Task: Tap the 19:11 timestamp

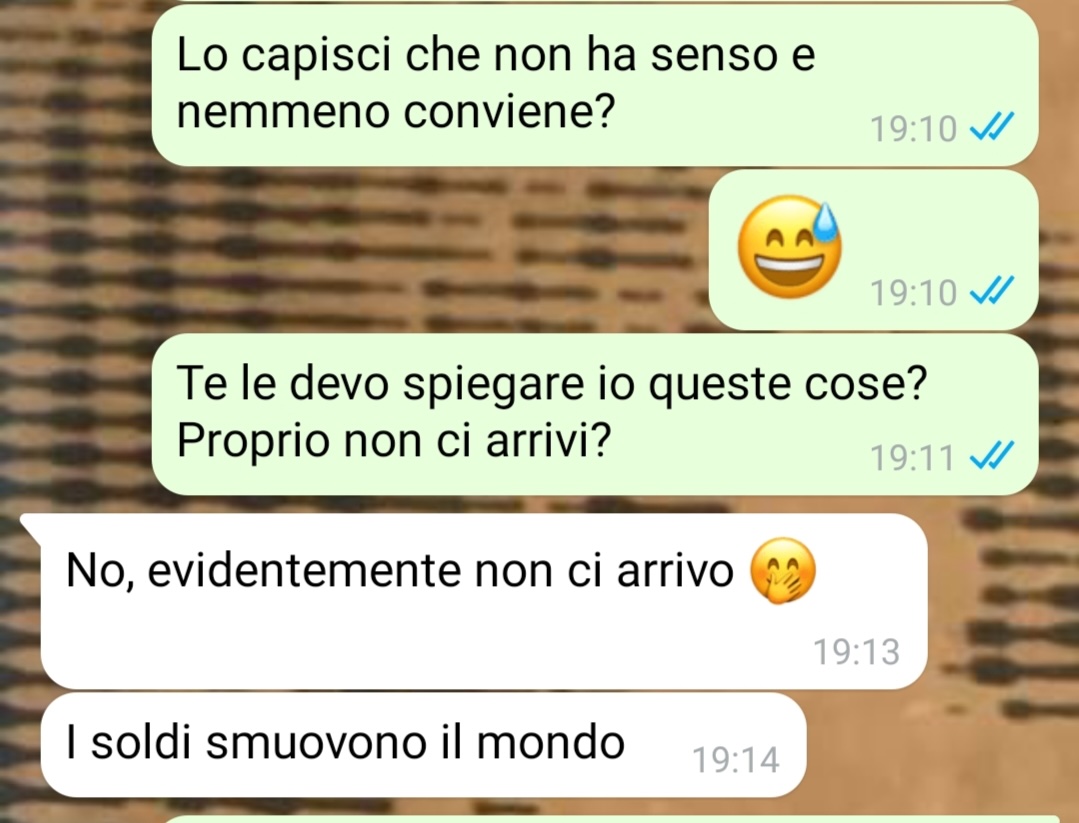Action: (x=912, y=457)
